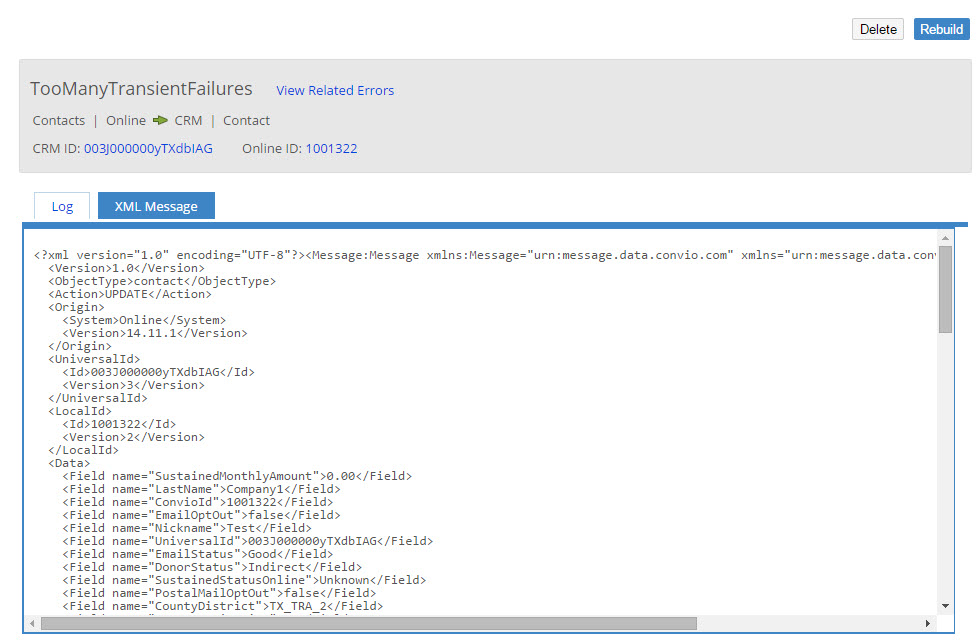Image resolution: width=979 pixels, height=640 pixels.
Task: Click the System Online line
Action: click(144, 320)
